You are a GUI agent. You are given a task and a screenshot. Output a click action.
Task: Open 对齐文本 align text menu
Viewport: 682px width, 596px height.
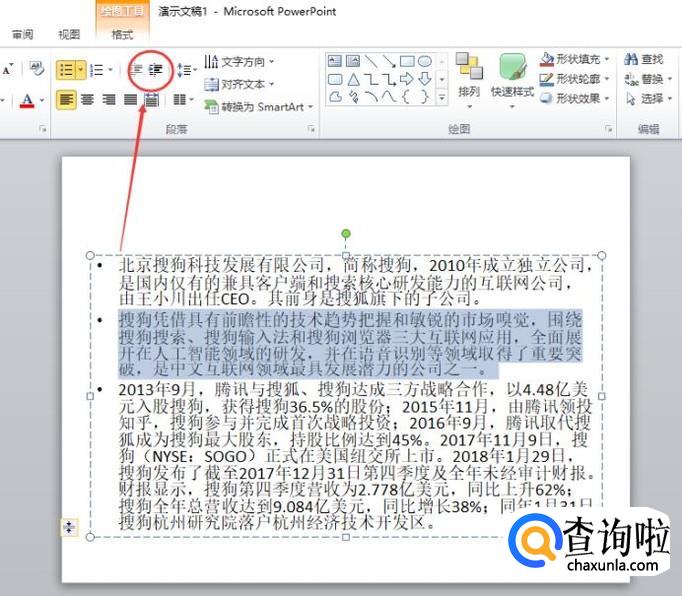tap(239, 84)
